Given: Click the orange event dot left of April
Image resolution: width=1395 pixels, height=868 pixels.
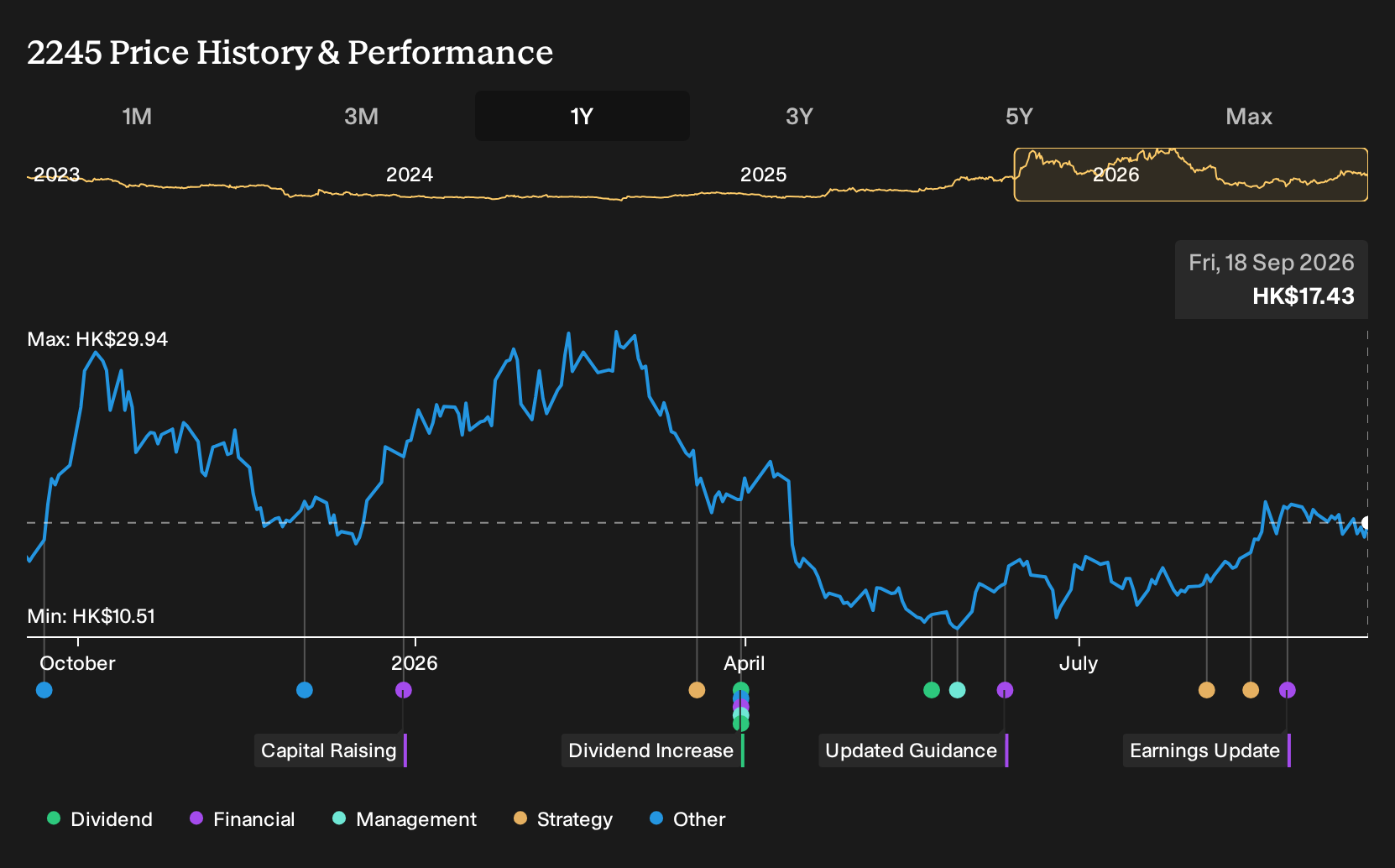Looking at the screenshot, I should [697, 690].
